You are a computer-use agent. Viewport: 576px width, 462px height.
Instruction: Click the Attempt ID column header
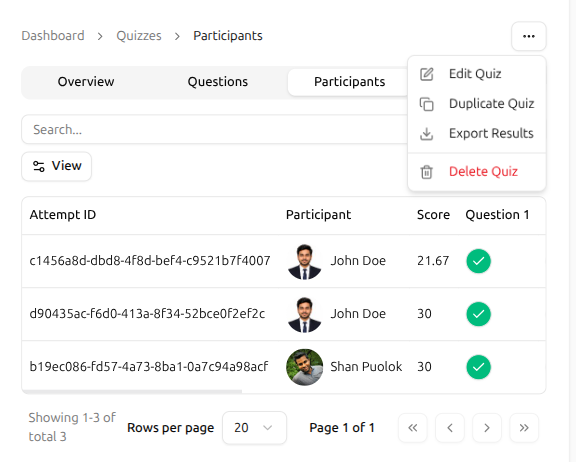click(63, 215)
